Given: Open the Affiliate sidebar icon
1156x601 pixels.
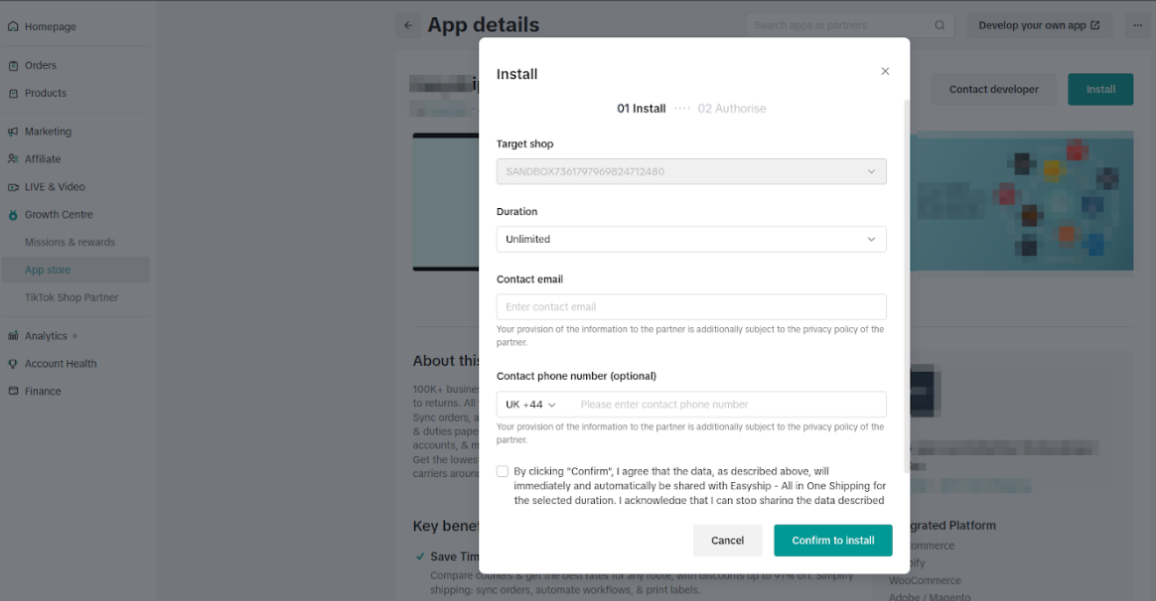Looking at the screenshot, I should (x=14, y=158).
